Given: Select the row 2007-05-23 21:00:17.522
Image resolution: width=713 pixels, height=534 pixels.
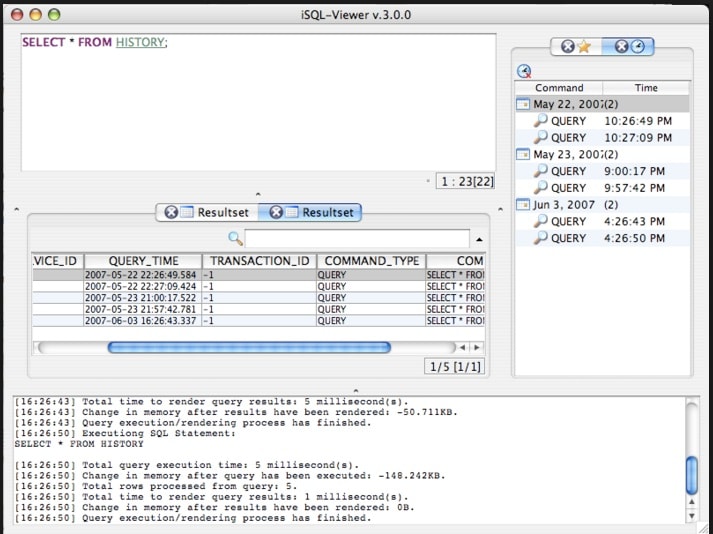Looking at the screenshot, I should (259, 298).
